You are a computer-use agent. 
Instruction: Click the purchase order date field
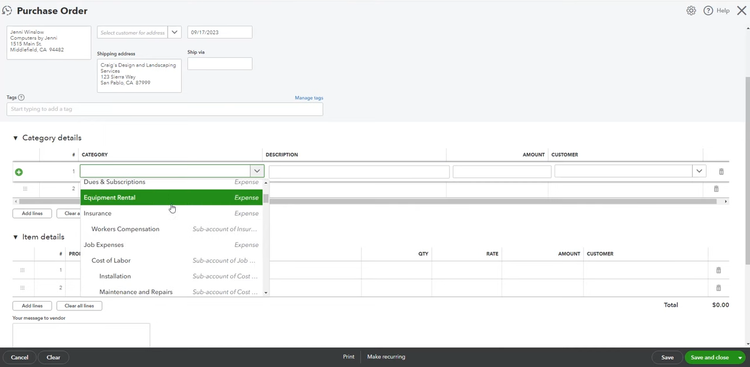pyautogui.click(x=220, y=33)
